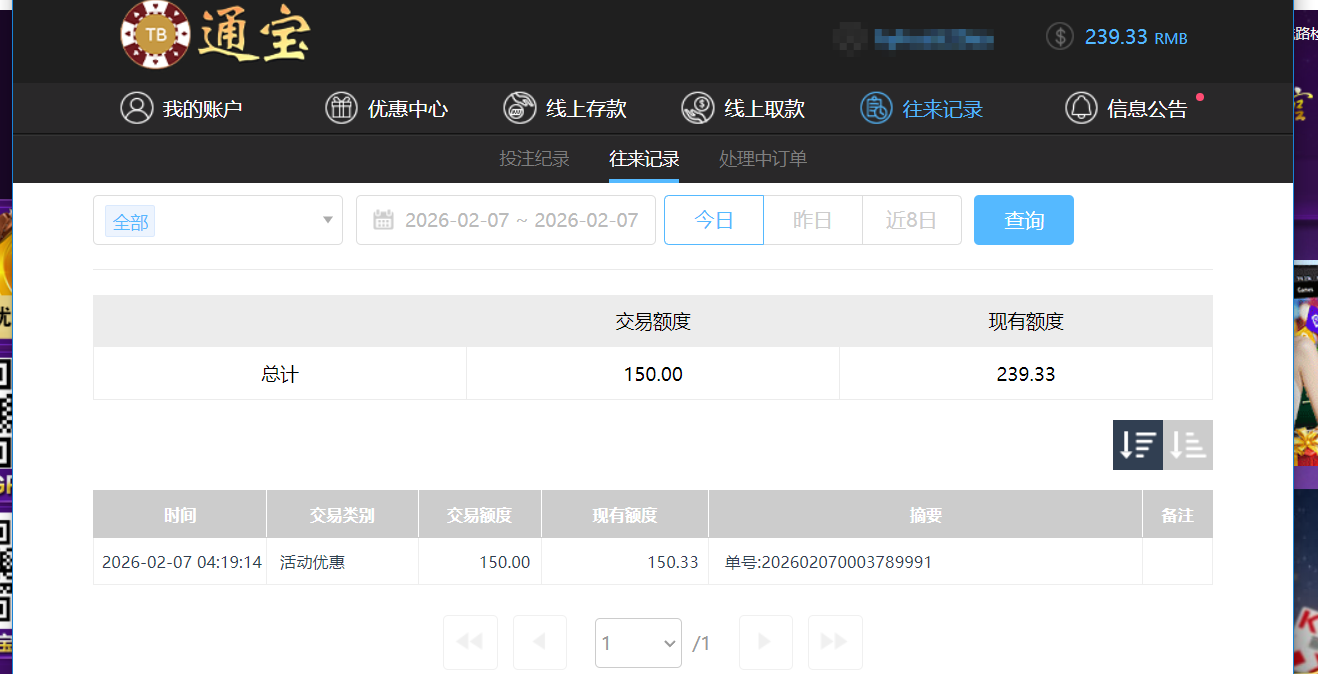Open the date range picker field

coord(505,219)
